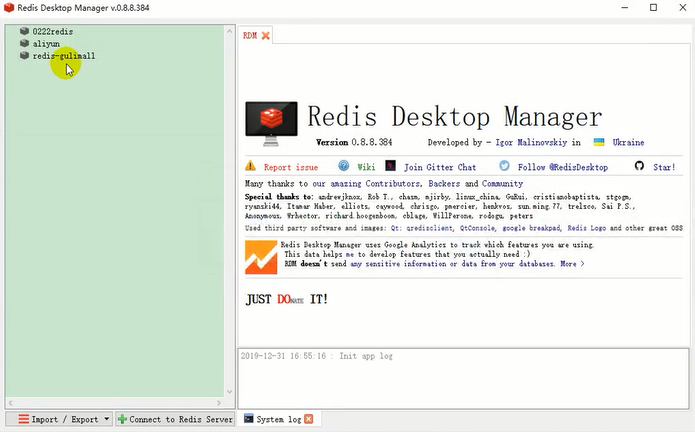Maximize the Redis Desktop Manager window
This screenshot has width=695, height=432.
653,8
